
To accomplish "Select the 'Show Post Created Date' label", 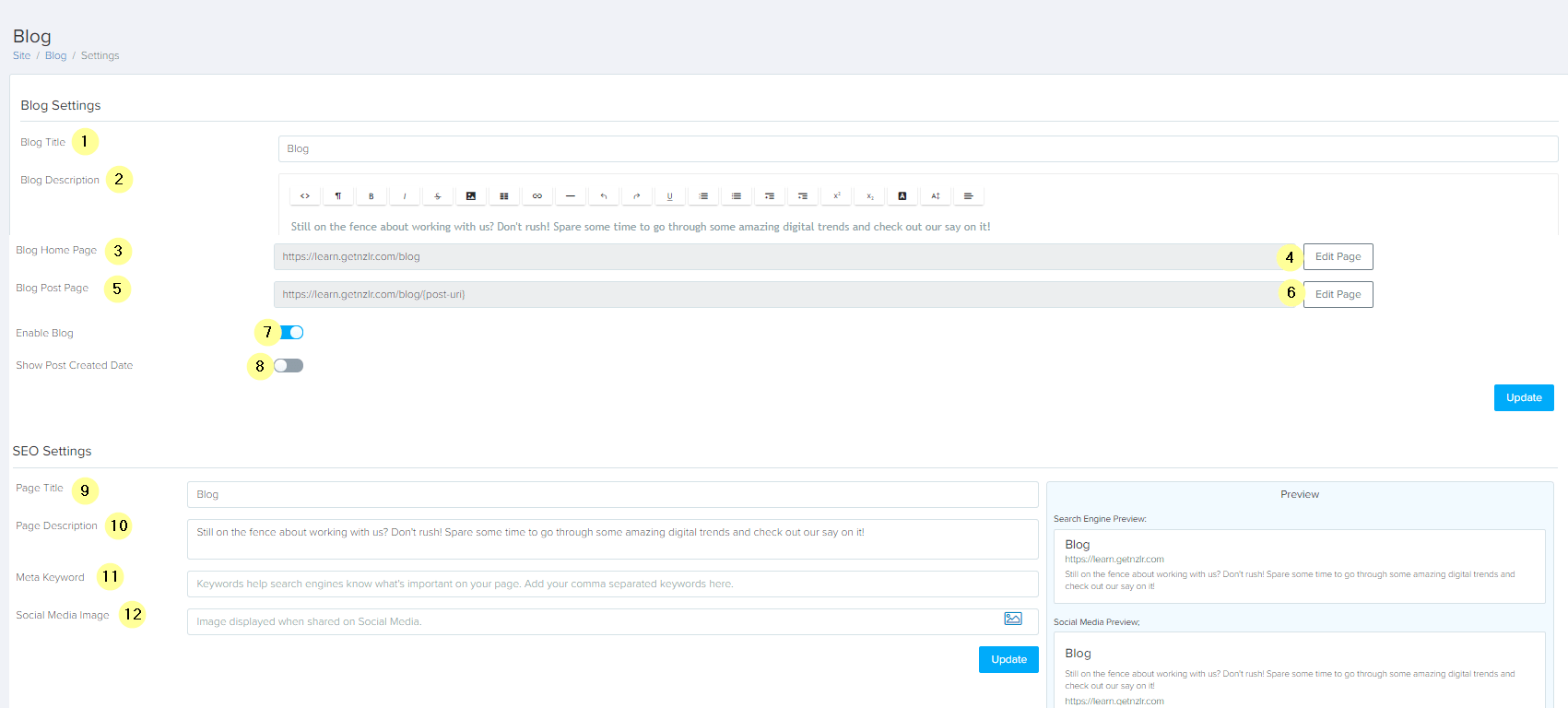I will click(x=74, y=365).
